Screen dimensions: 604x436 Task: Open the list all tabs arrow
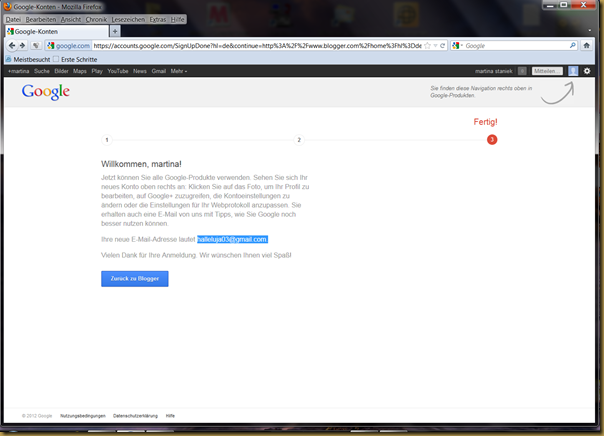pyautogui.click(x=589, y=30)
